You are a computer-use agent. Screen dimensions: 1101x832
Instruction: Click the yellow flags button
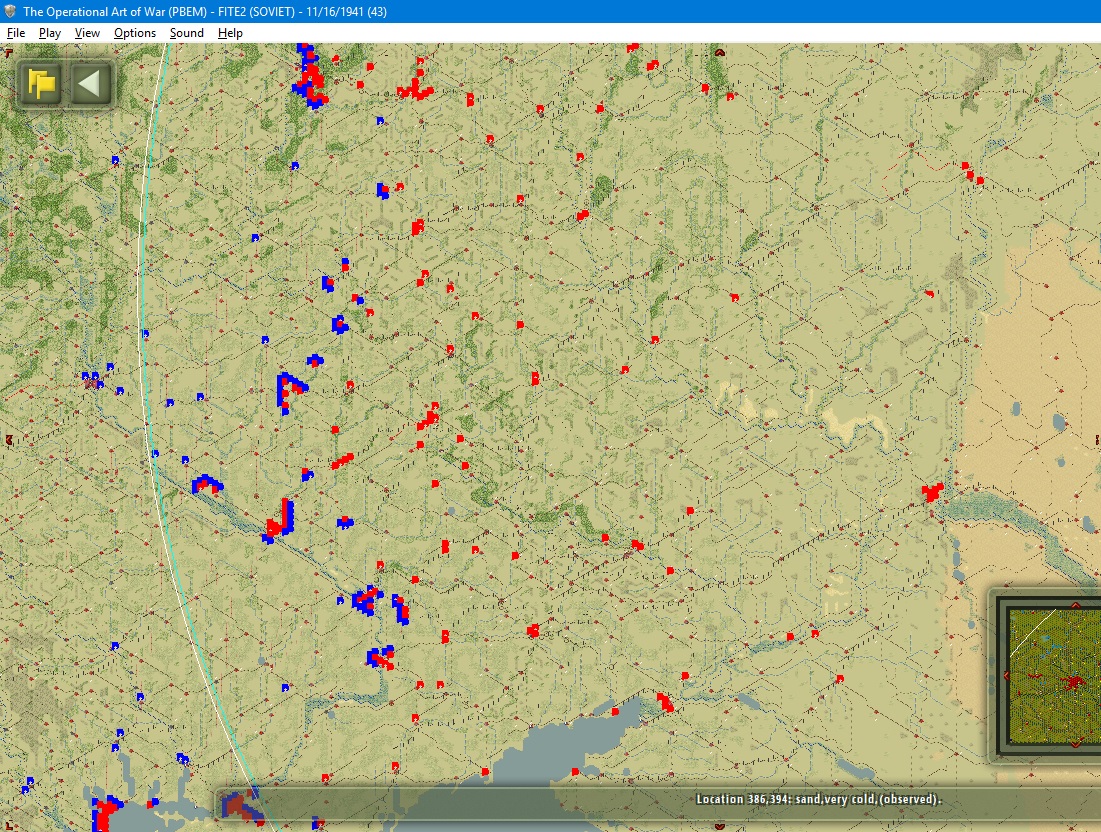[41, 84]
